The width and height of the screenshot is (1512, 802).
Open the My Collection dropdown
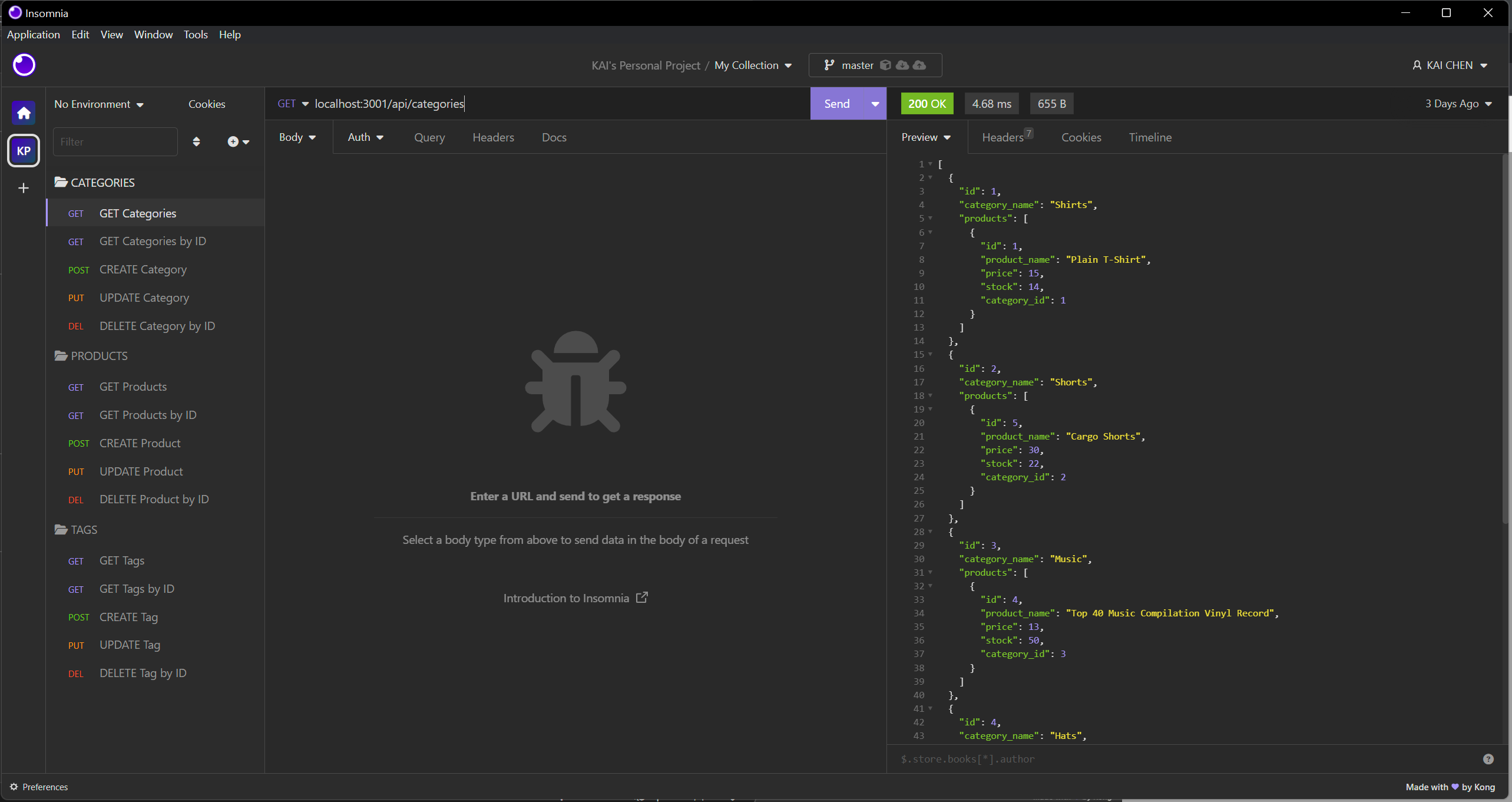(753, 65)
